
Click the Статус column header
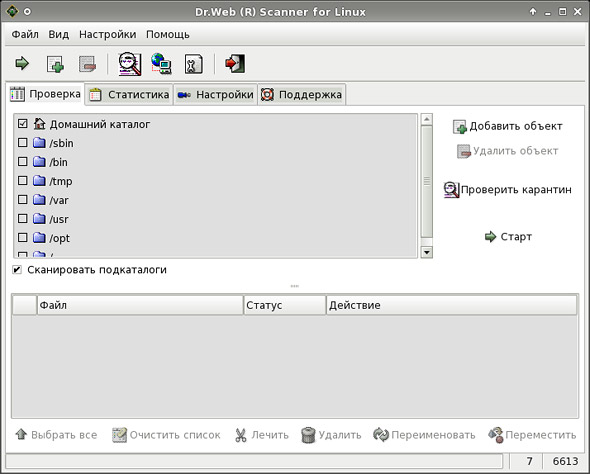pos(284,305)
